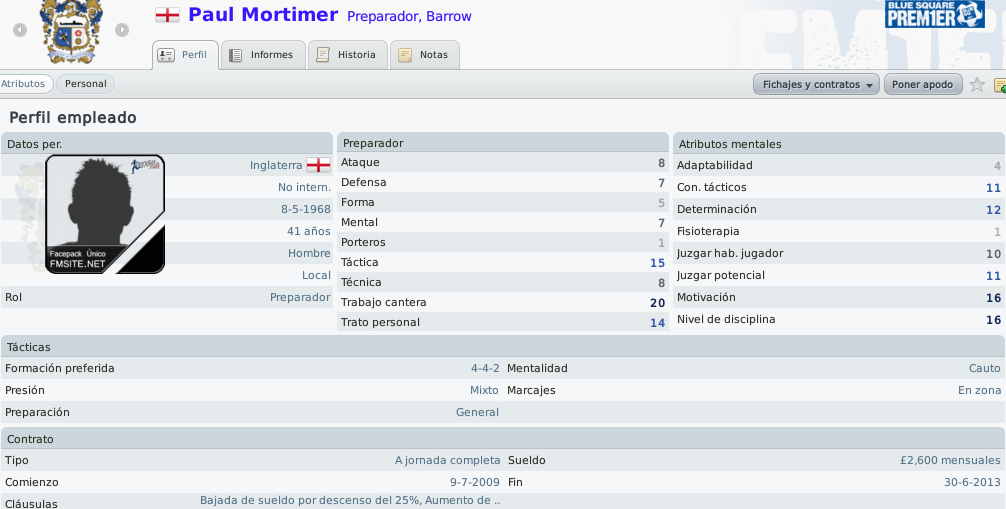Click the Blue Square Premier logo
The width and height of the screenshot is (1006, 509).
point(935,14)
